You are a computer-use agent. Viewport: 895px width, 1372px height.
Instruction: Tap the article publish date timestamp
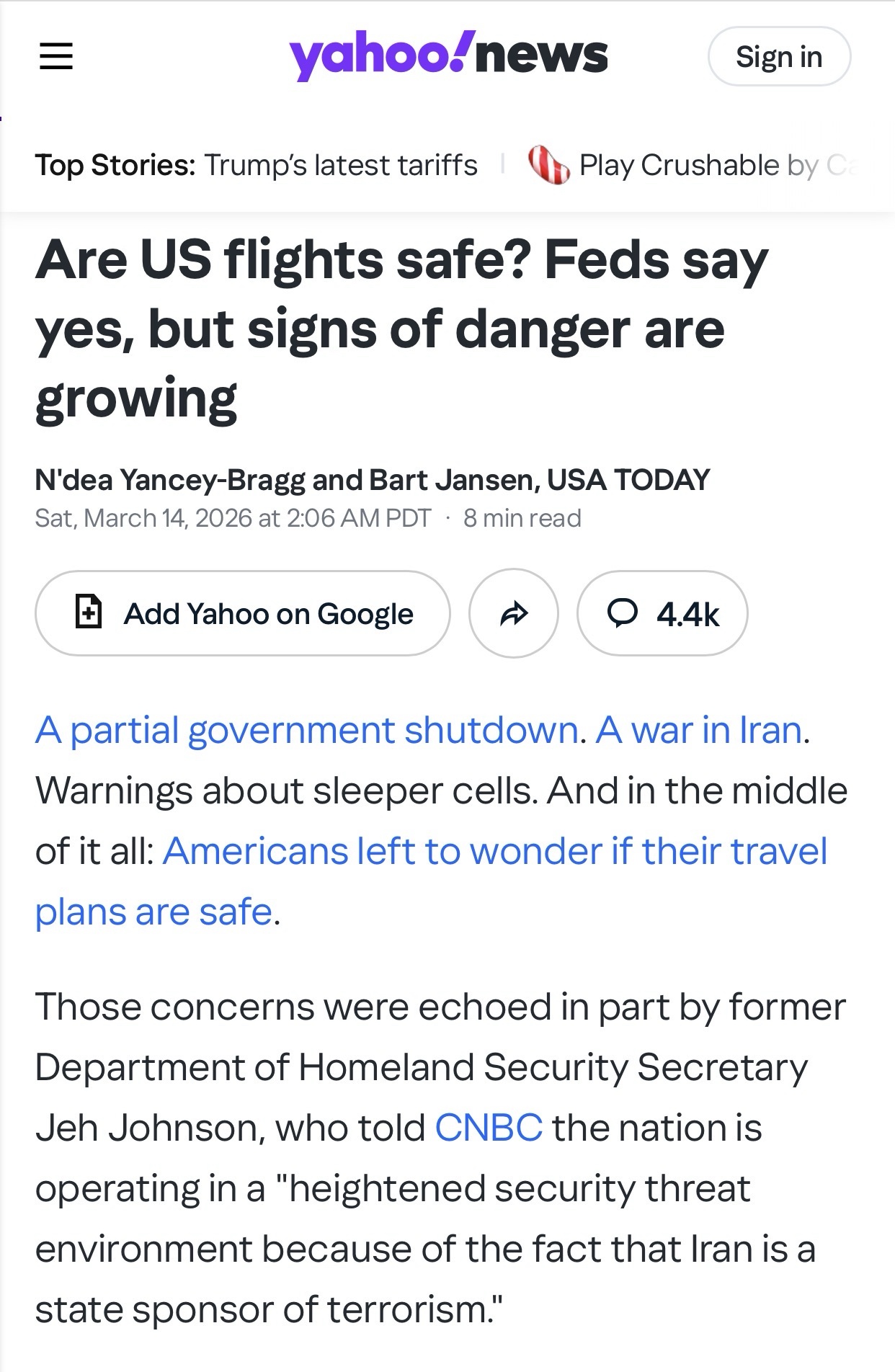click(x=233, y=518)
